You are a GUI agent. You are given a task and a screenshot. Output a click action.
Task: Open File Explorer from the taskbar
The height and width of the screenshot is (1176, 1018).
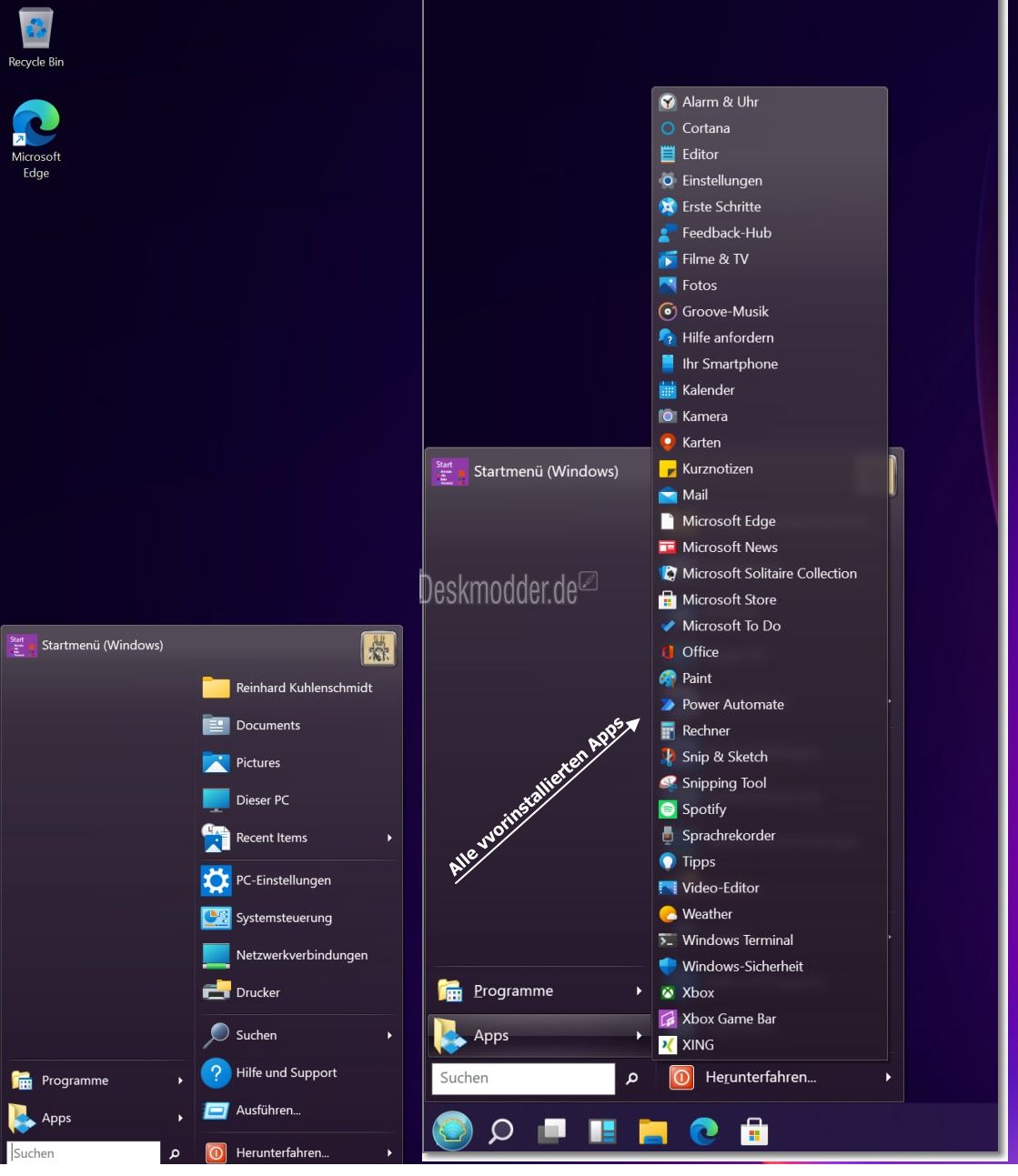pos(653,1131)
